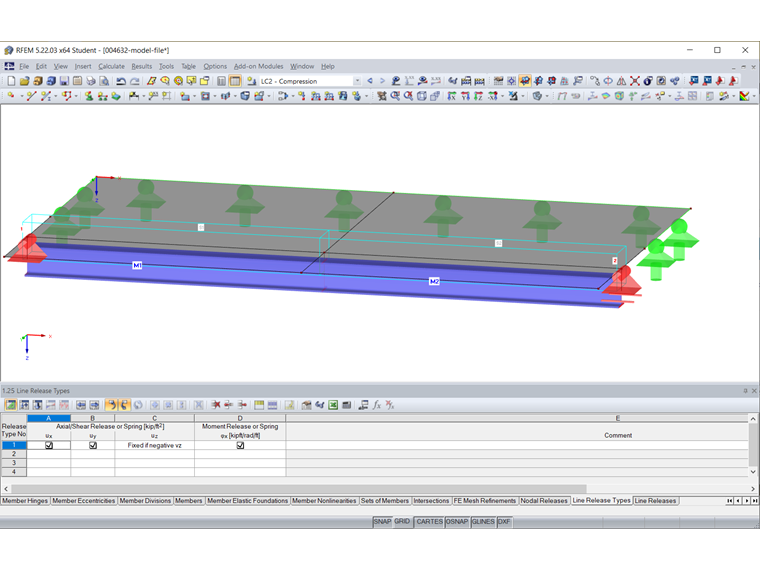The height and width of the screenshot is (570, 760).
Task: Expand the dropdown arrow next to -X view icon
Action: pos(503,96)
